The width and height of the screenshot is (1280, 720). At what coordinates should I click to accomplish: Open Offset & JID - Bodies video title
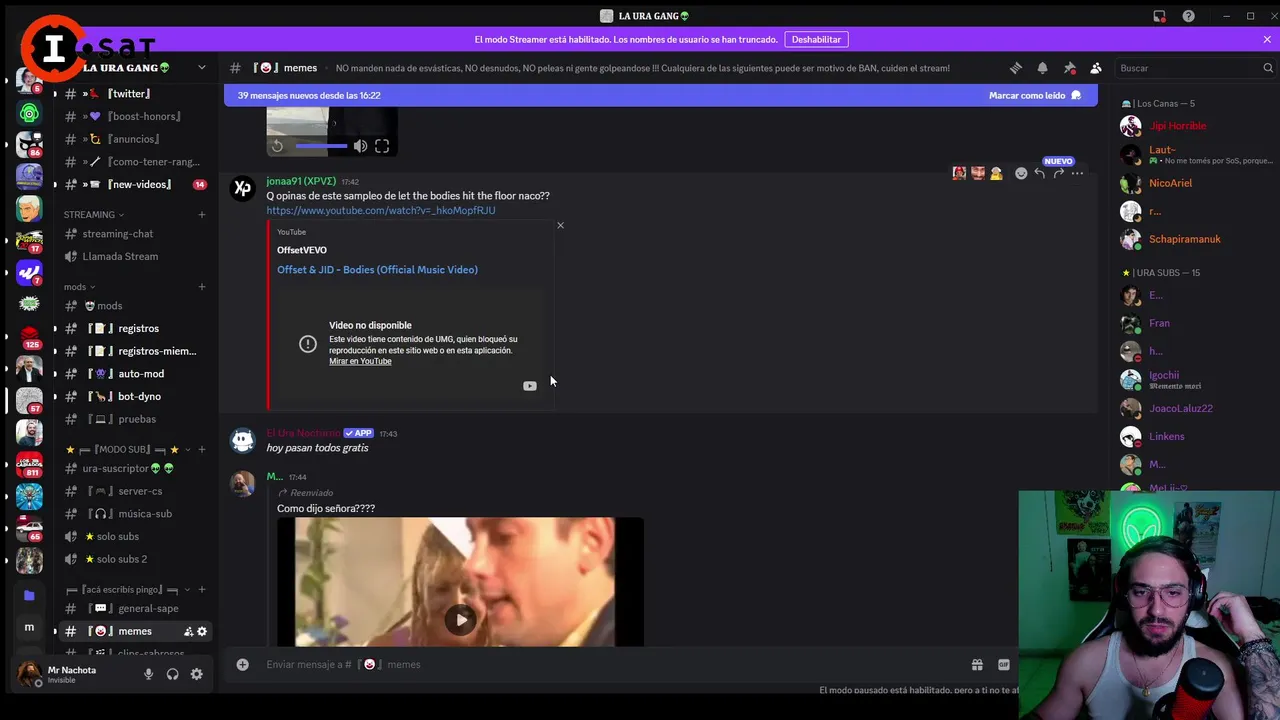377,270
